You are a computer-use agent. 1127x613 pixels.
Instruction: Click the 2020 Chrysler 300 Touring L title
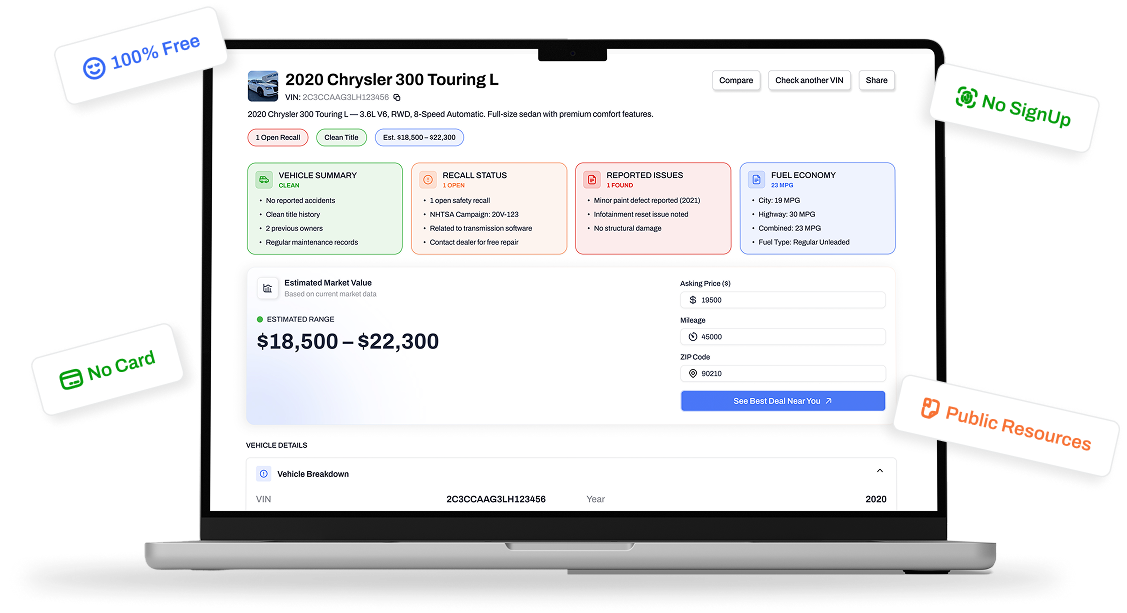392,80
